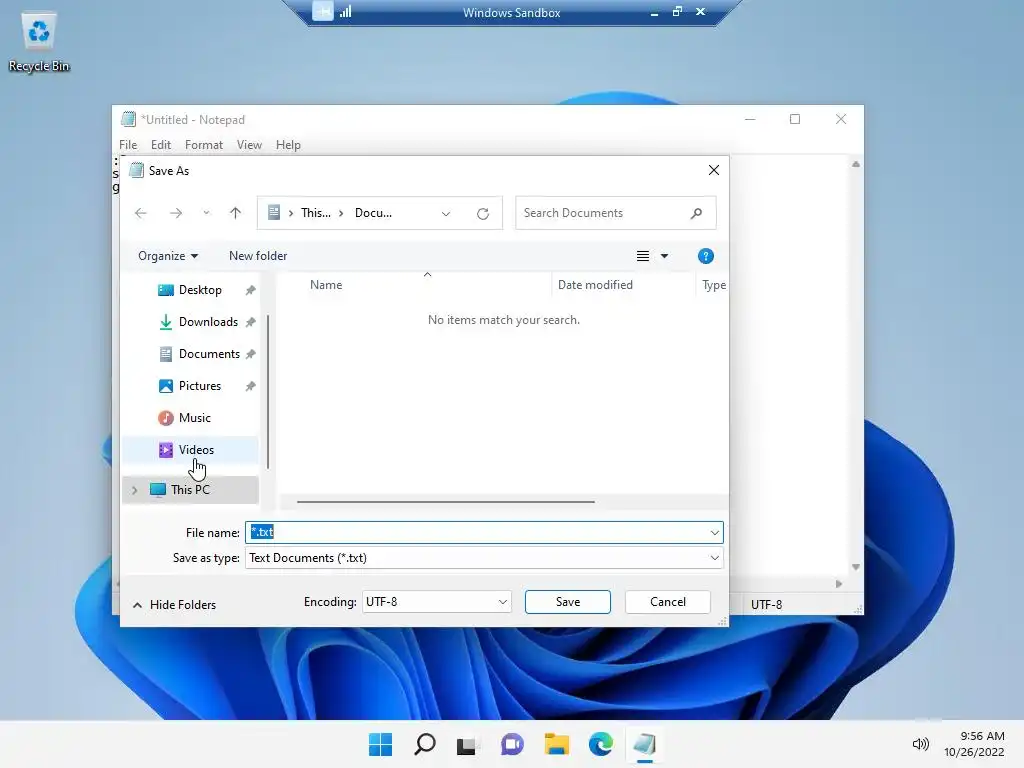Click the File name input field
Screen dimensions: 1024x768
pyautogui.click(x=484, y=532)
